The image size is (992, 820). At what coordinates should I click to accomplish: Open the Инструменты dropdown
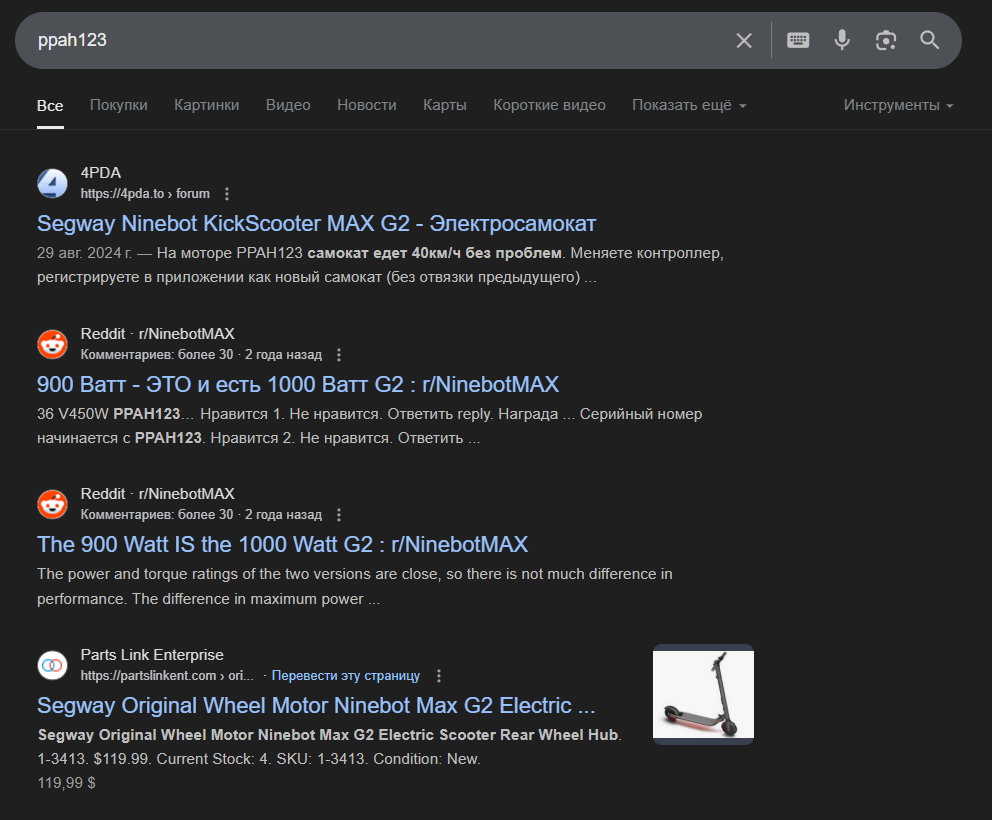(x=898, y=105)
